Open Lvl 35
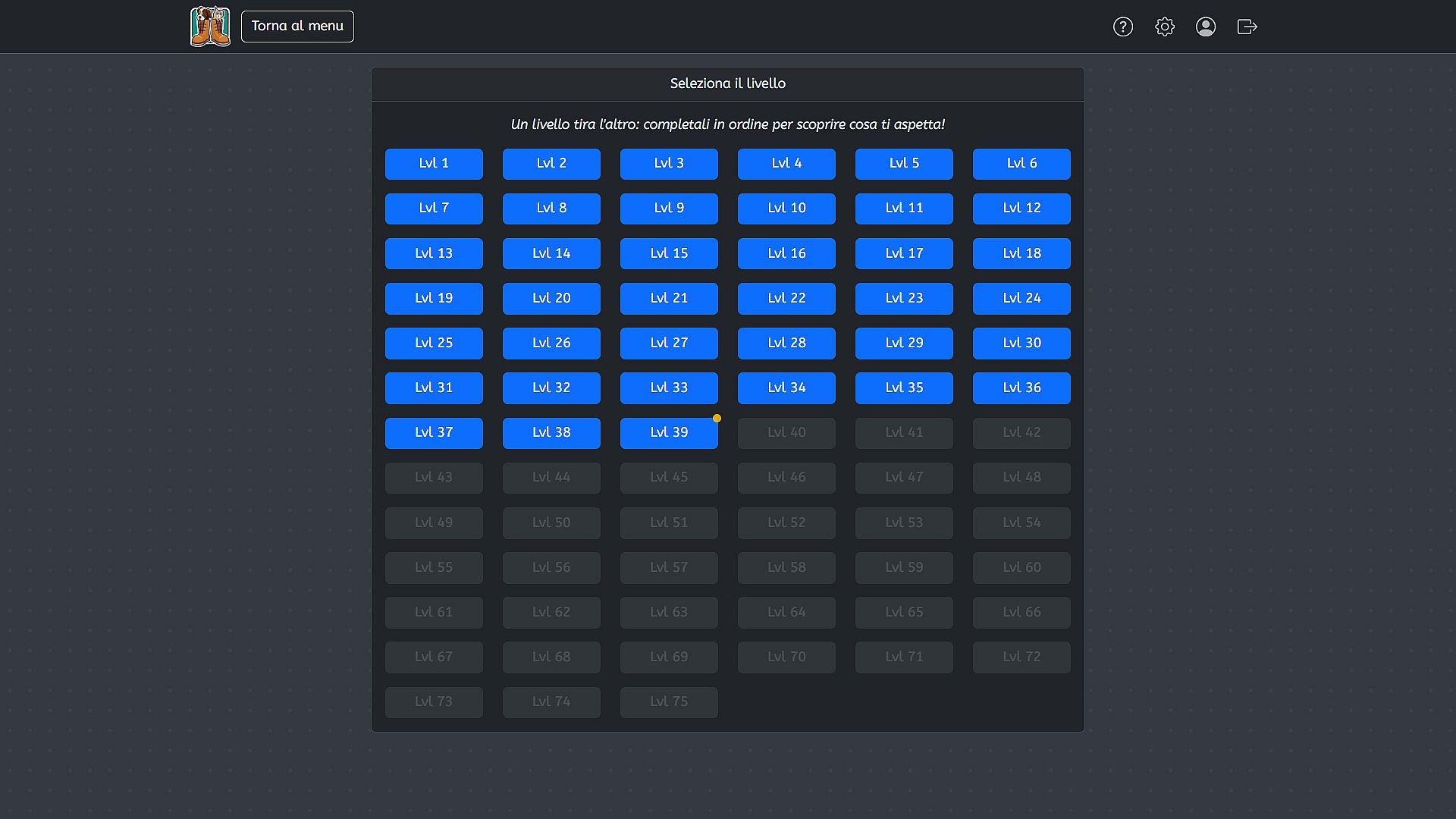Screen dimensions: 1456x819 [904, 388]
